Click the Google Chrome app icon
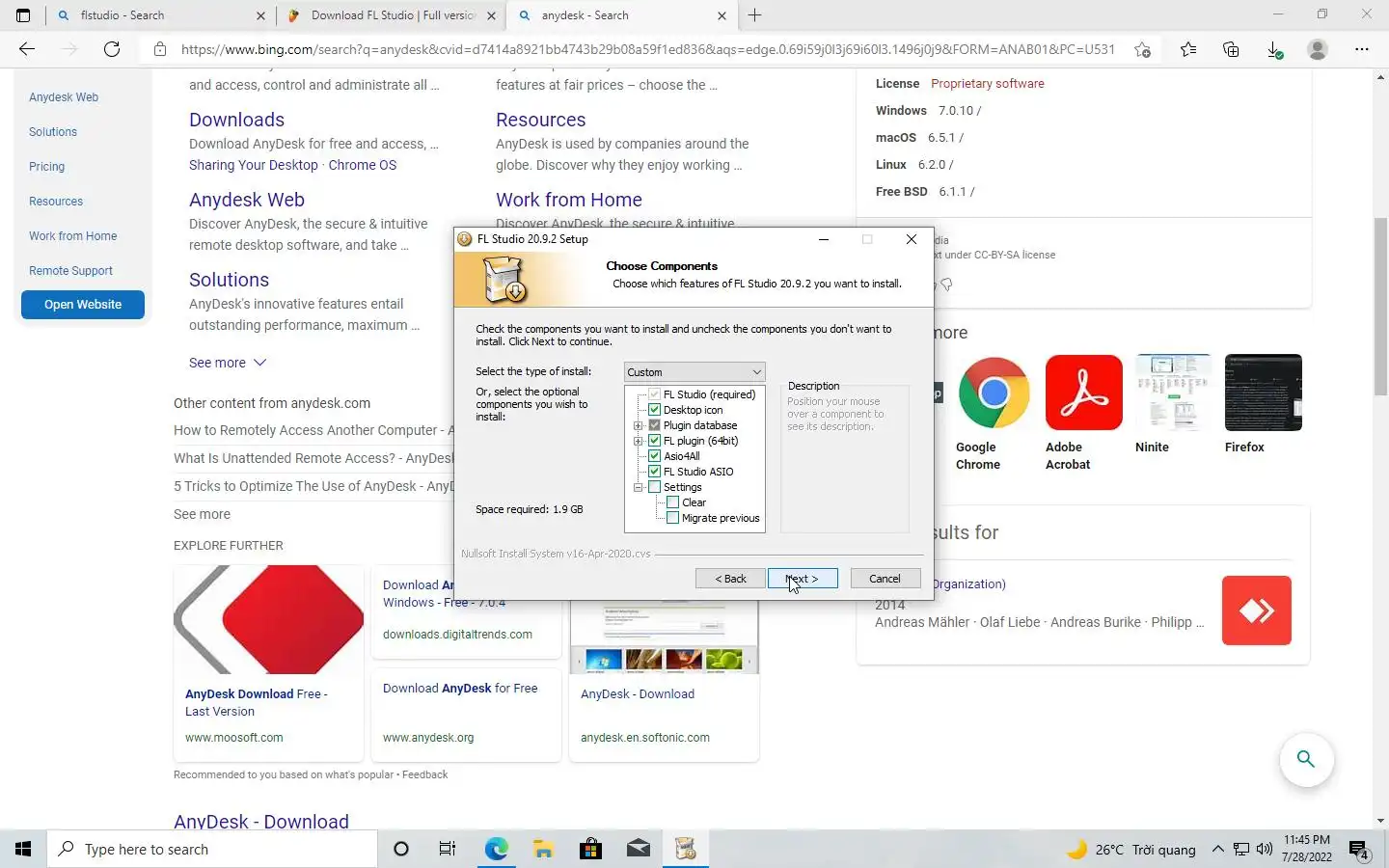This screenshot has width=1389, height=868. (x=994, y=393)
